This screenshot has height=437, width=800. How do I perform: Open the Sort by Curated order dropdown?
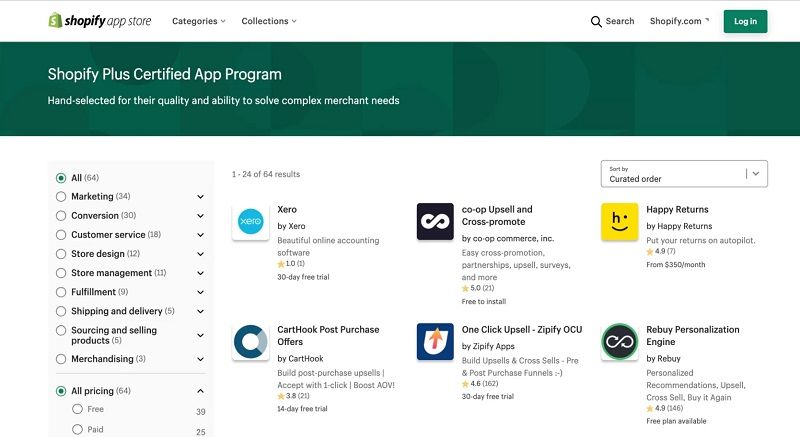(684, 174)
